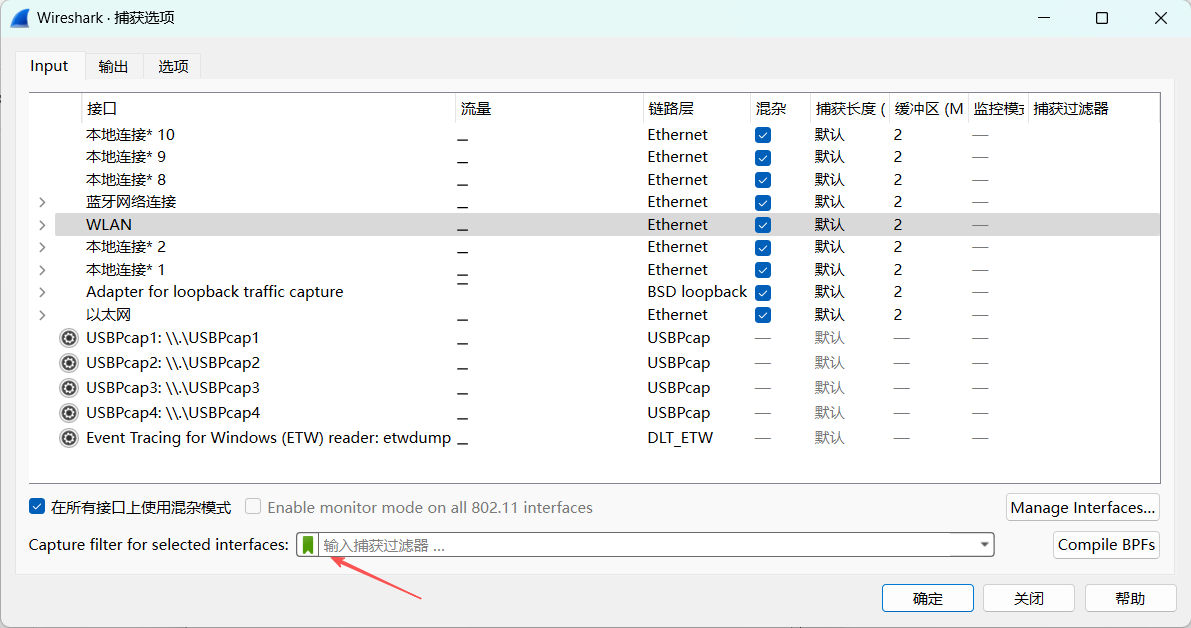Click the USBPcap2 gear settings icon
The height and width of the screenshot is (628, 1191).
click(x=69, y=363)
